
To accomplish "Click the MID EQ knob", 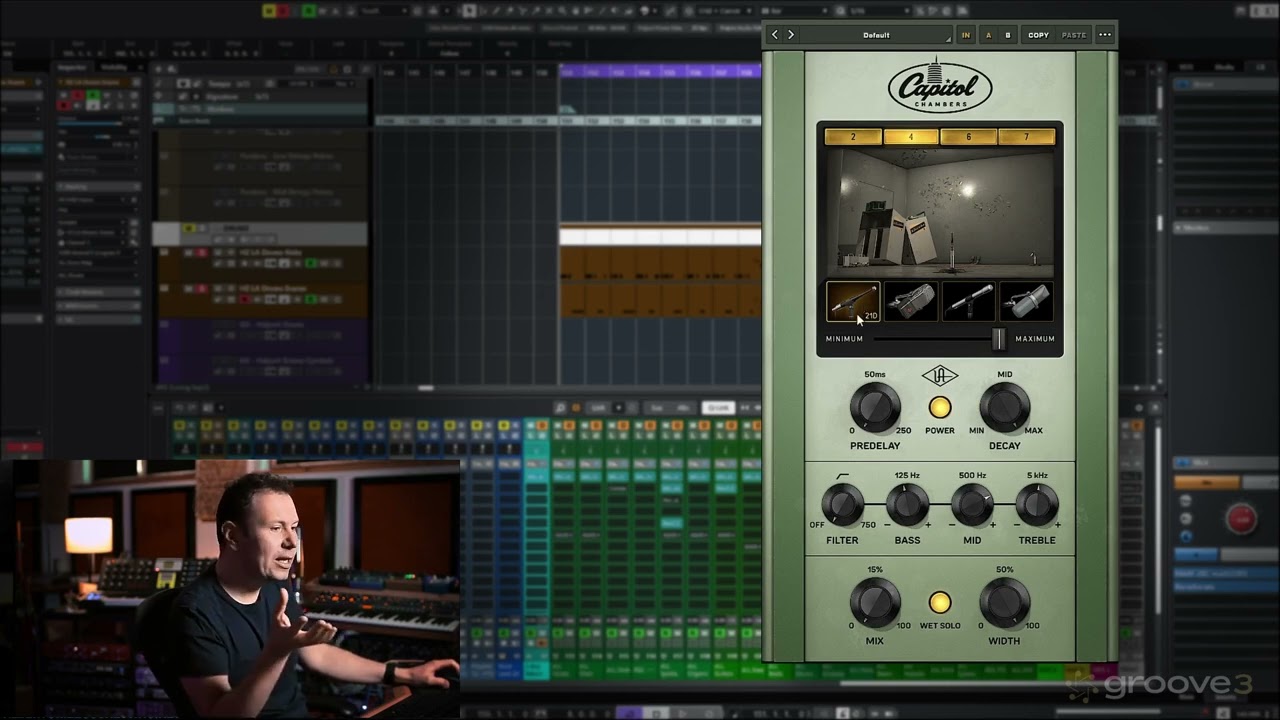I will pyautogui.click(x=972, y=505).
